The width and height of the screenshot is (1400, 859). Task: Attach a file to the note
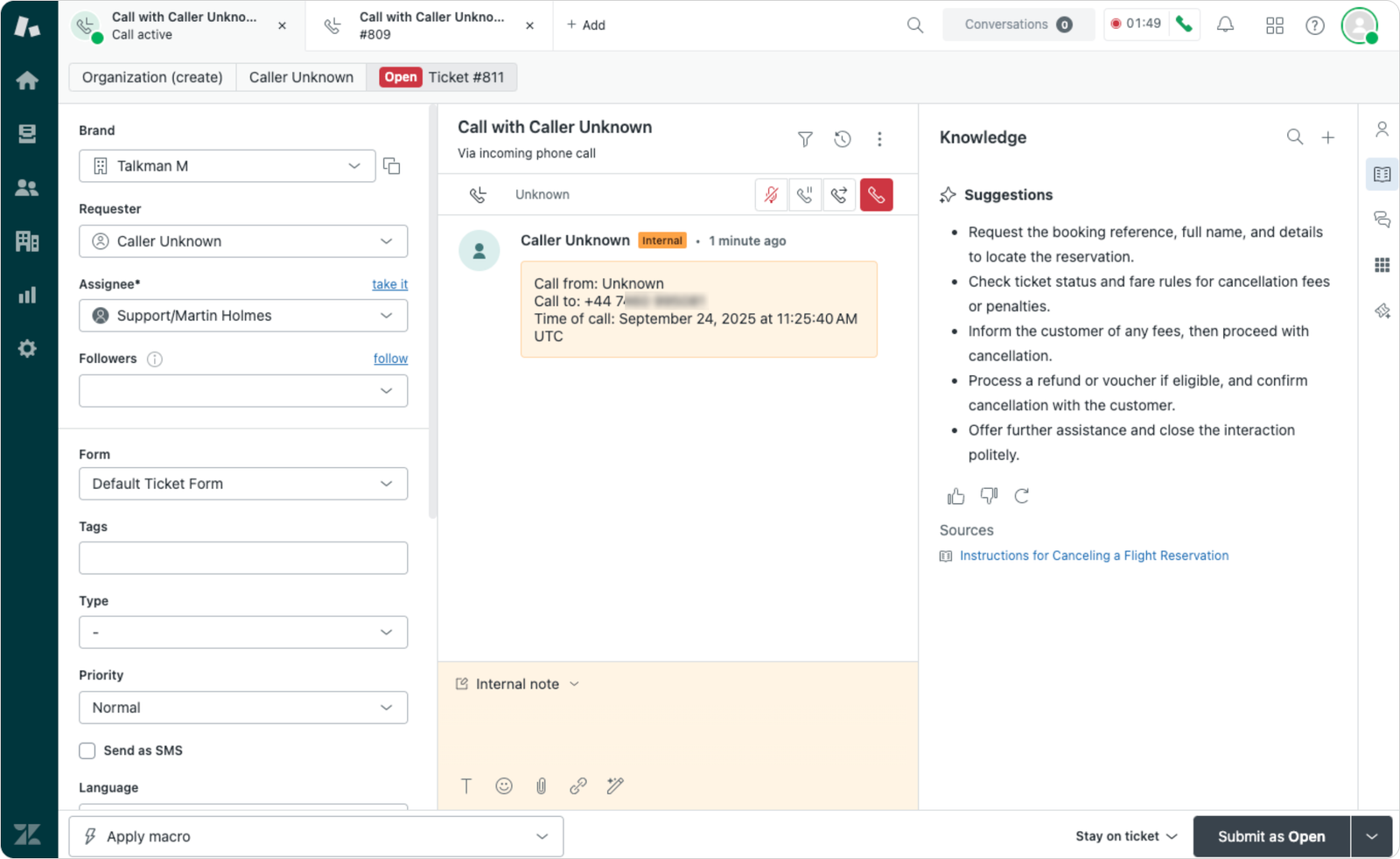tap(541, 786)
